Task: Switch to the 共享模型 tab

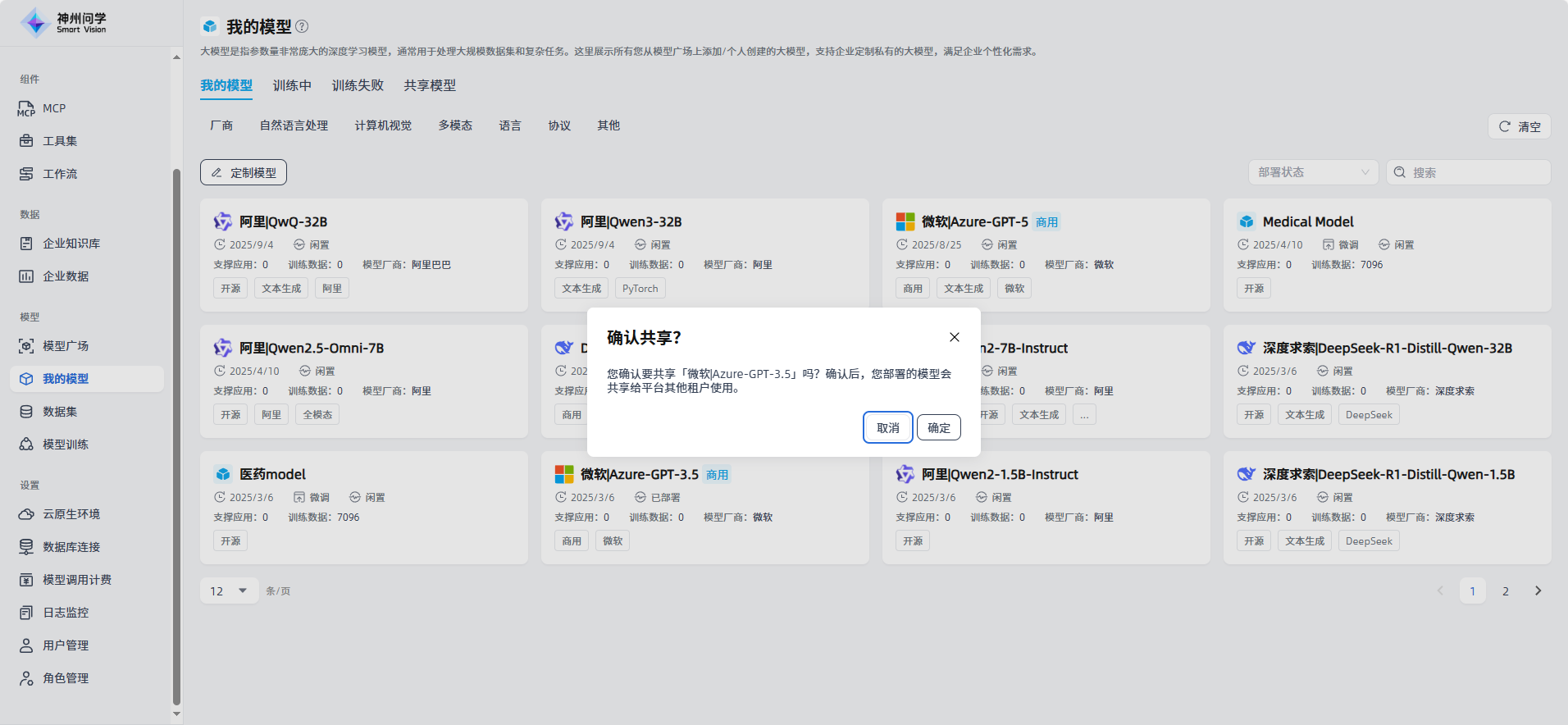Action: (x=430, y=85)
